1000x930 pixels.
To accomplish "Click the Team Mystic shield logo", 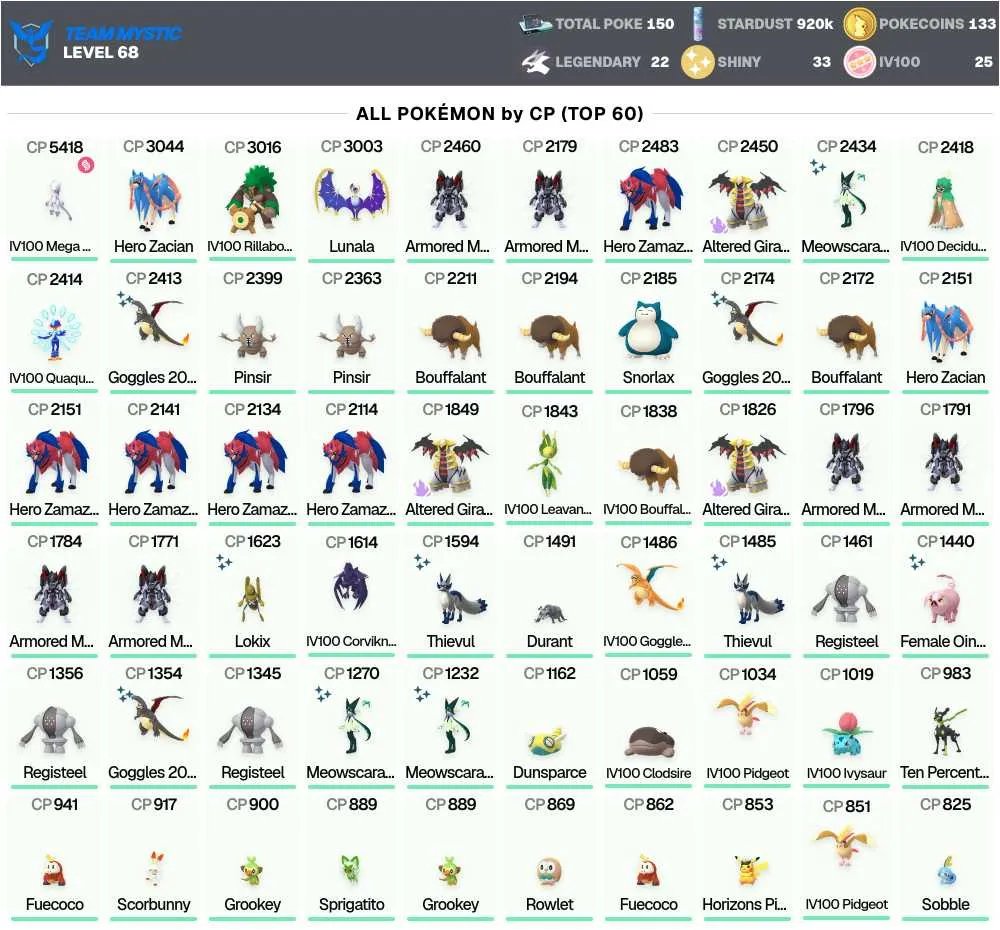I will click(32, 43).
